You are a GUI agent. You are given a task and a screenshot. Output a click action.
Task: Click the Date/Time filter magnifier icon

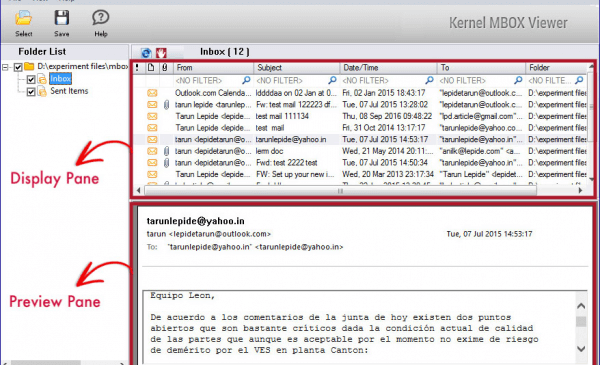pos(429,80)
